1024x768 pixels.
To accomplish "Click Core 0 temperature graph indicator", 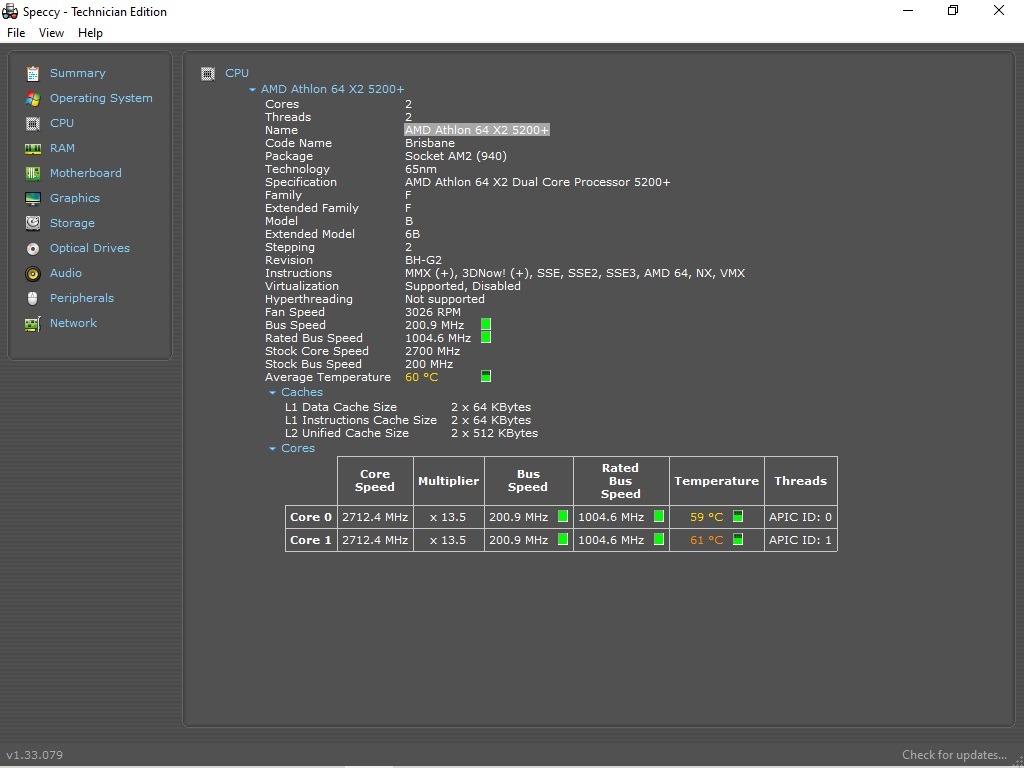I will pyautogui.click(x=738, y=517).
